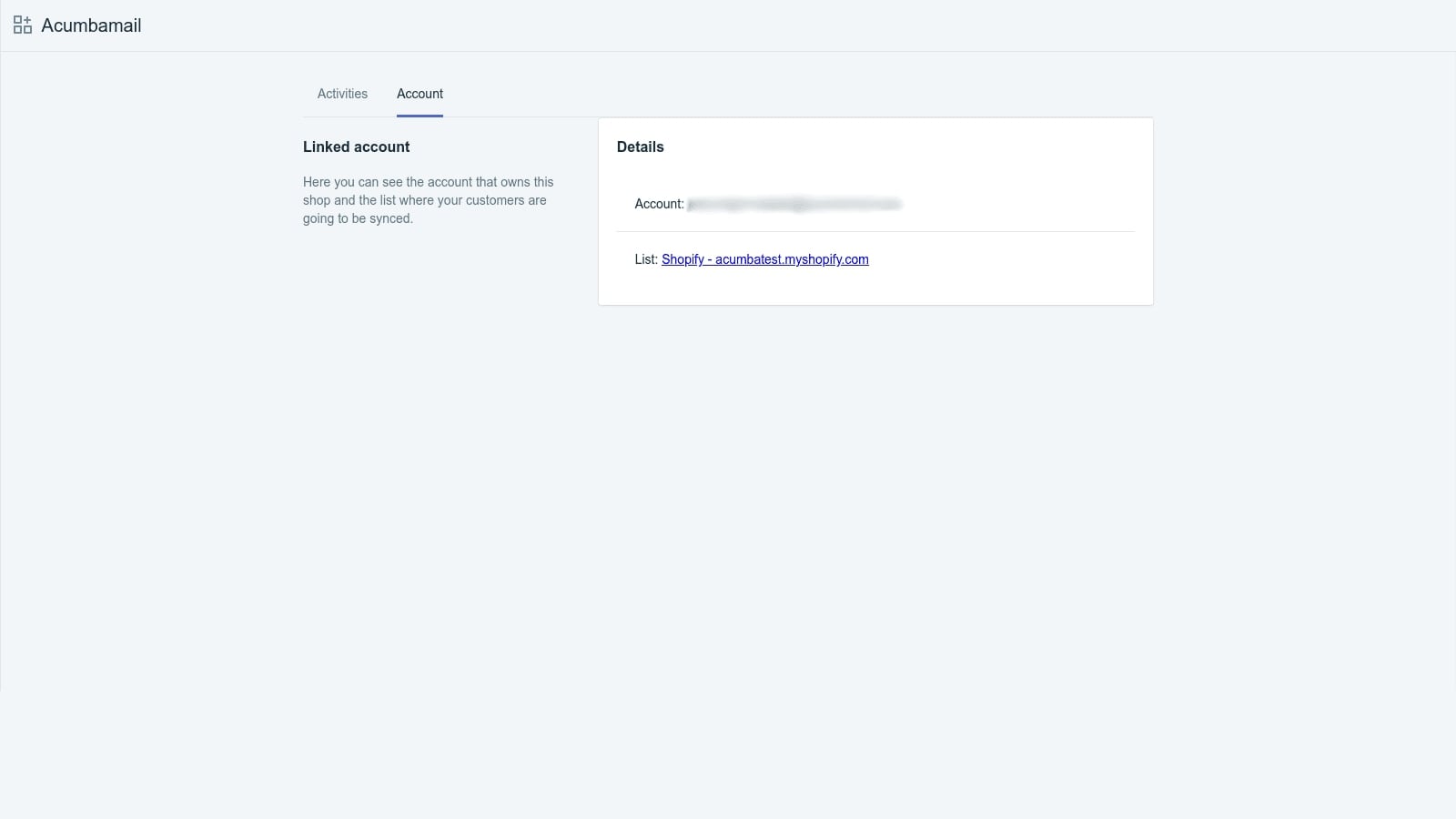Click the divider line under the Account row
This screenshot has width=1456, height=819.
point(875,231)
